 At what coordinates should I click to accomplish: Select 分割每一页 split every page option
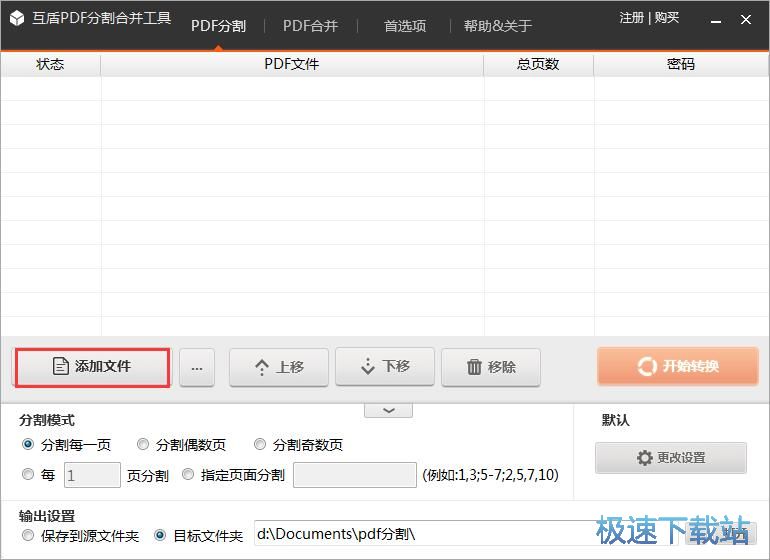[x=28, y=445]
